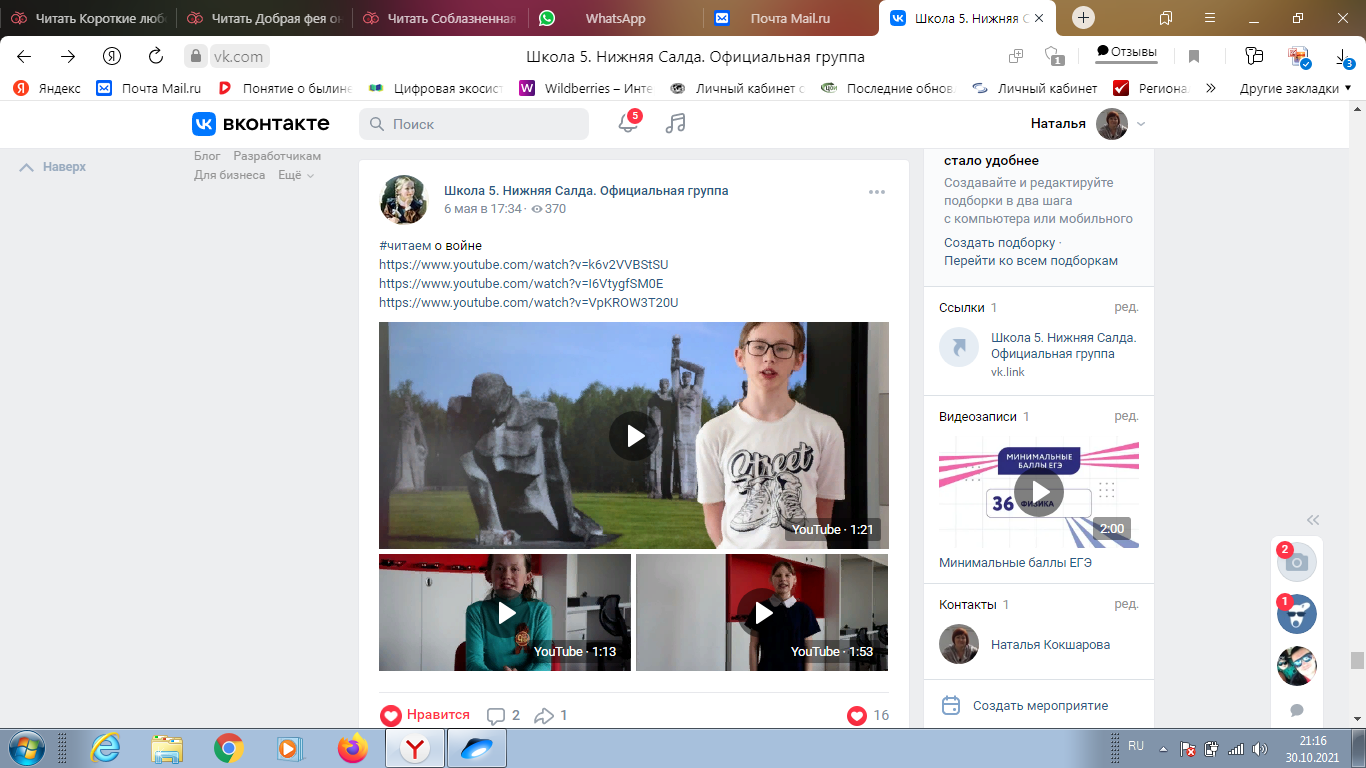Open camera story icon with badge 2
Viewport: 1366px width, 768px height.
[1297, 562]
